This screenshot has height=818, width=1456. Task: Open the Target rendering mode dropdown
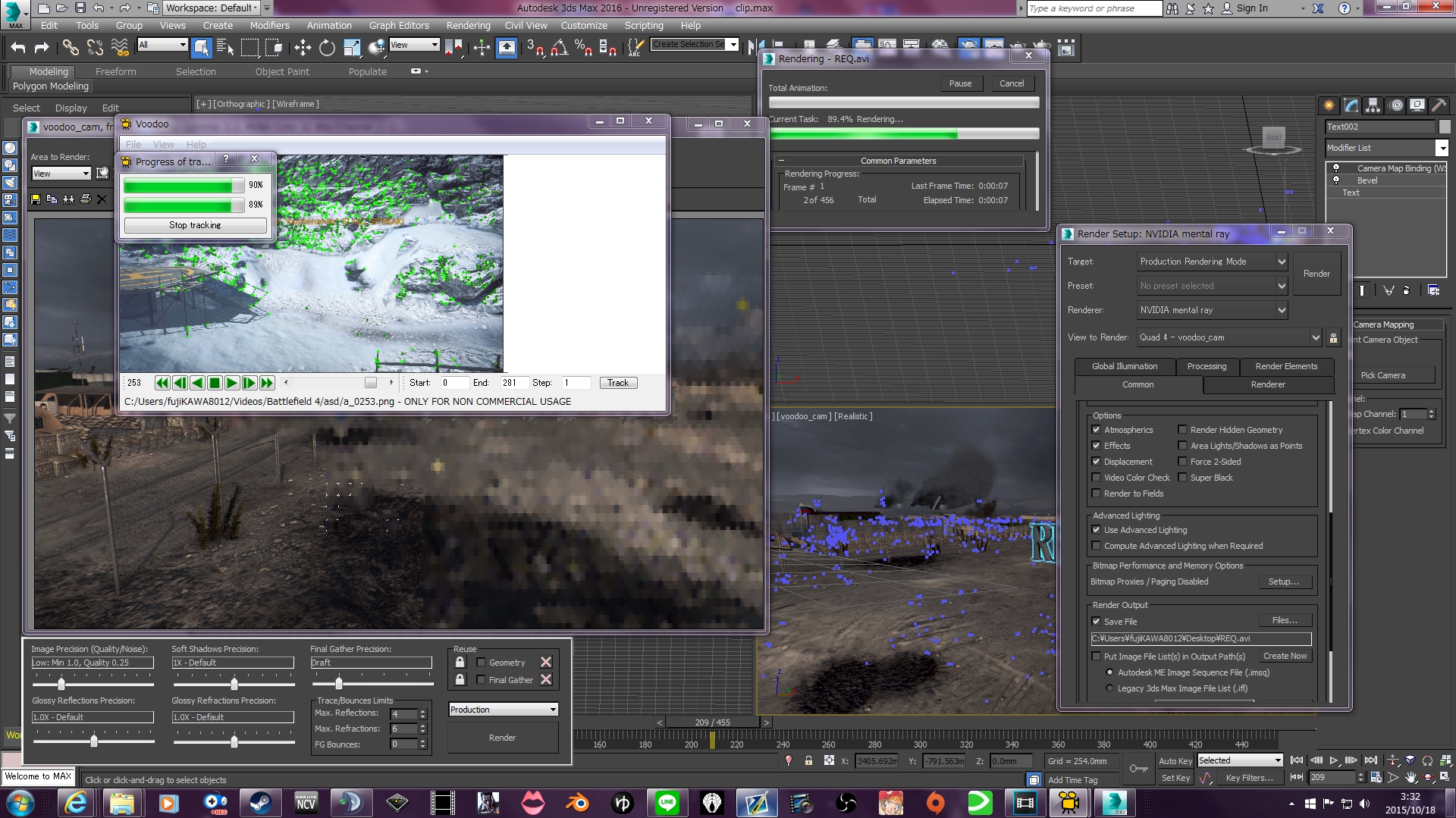1212,262
